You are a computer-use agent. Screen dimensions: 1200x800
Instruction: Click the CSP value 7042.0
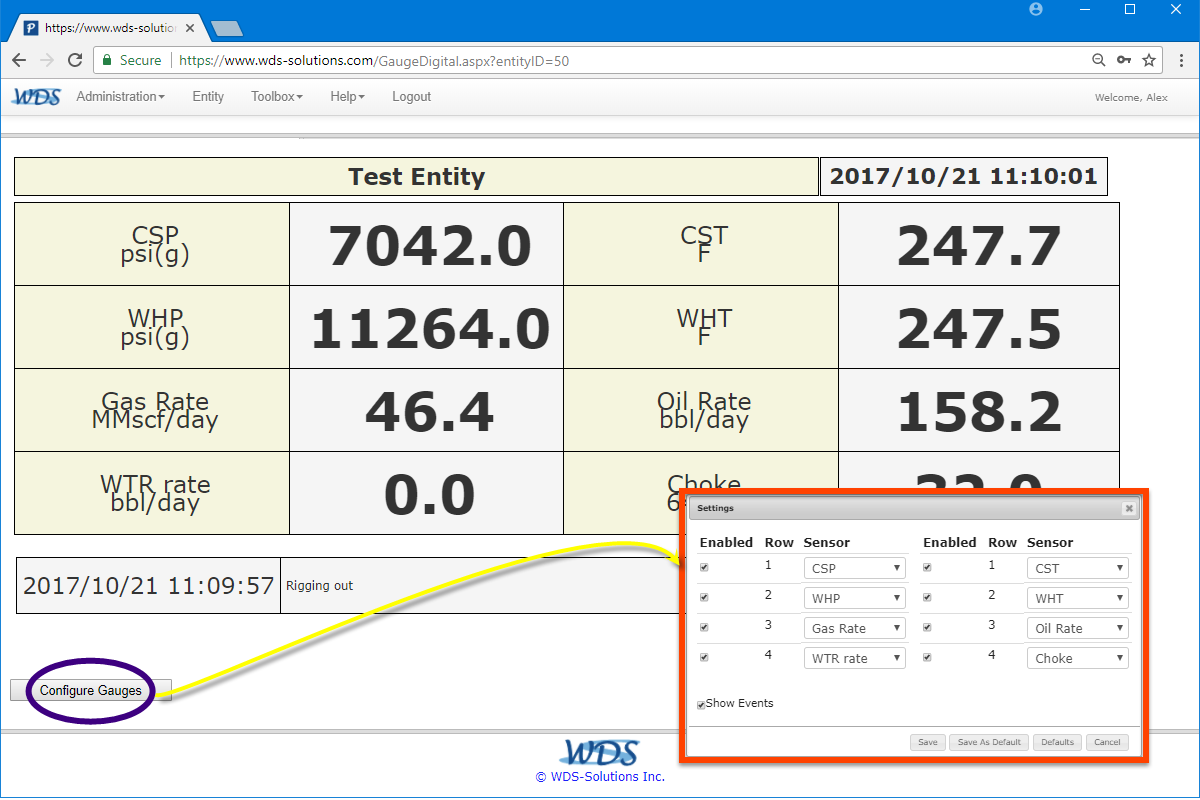(430, 246)
